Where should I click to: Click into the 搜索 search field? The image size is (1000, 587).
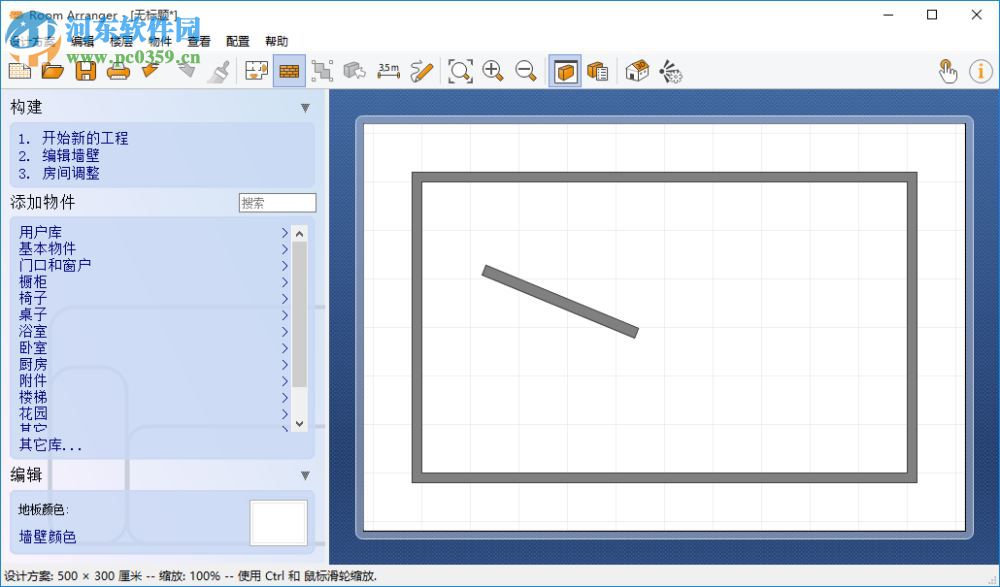277,203
